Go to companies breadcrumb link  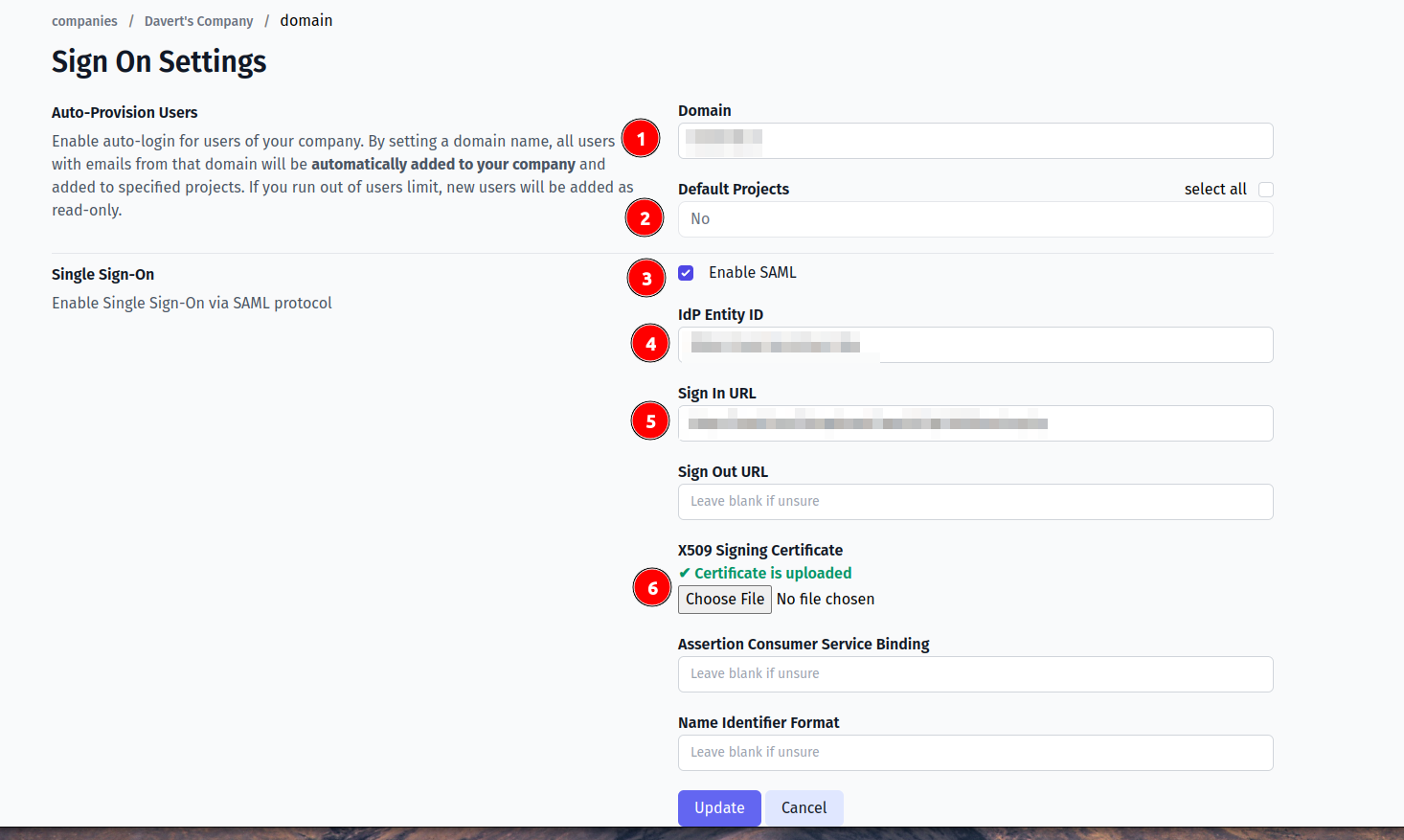(84, 21)
